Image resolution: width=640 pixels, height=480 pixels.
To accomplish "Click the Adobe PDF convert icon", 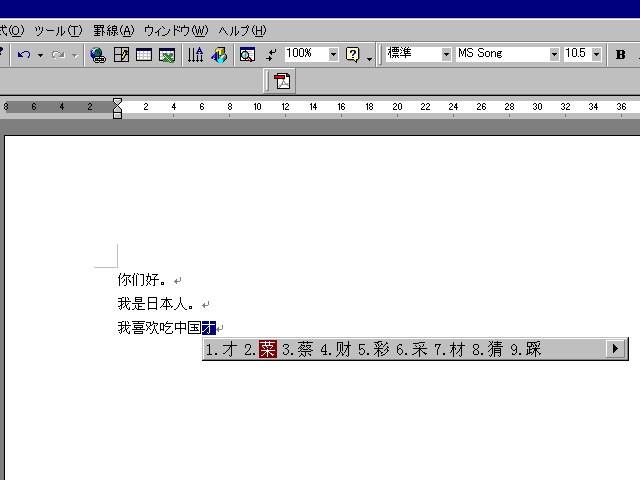I will (x=282, y=81).
